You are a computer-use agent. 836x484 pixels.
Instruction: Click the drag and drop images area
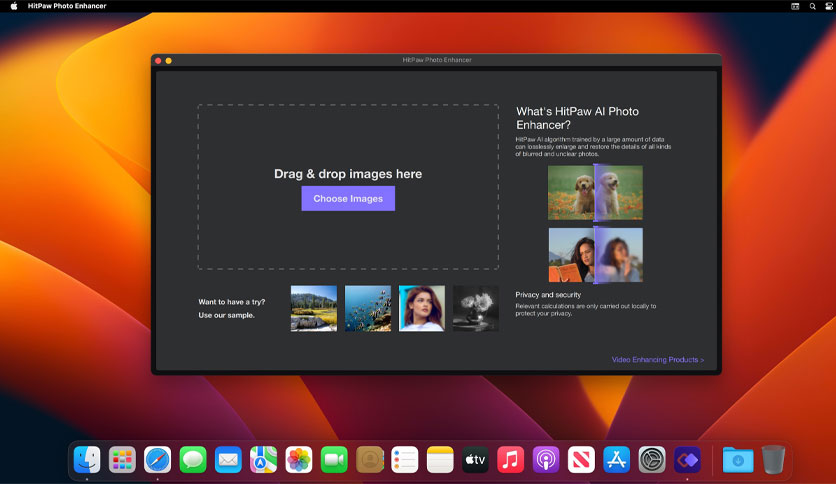[348, 187]
